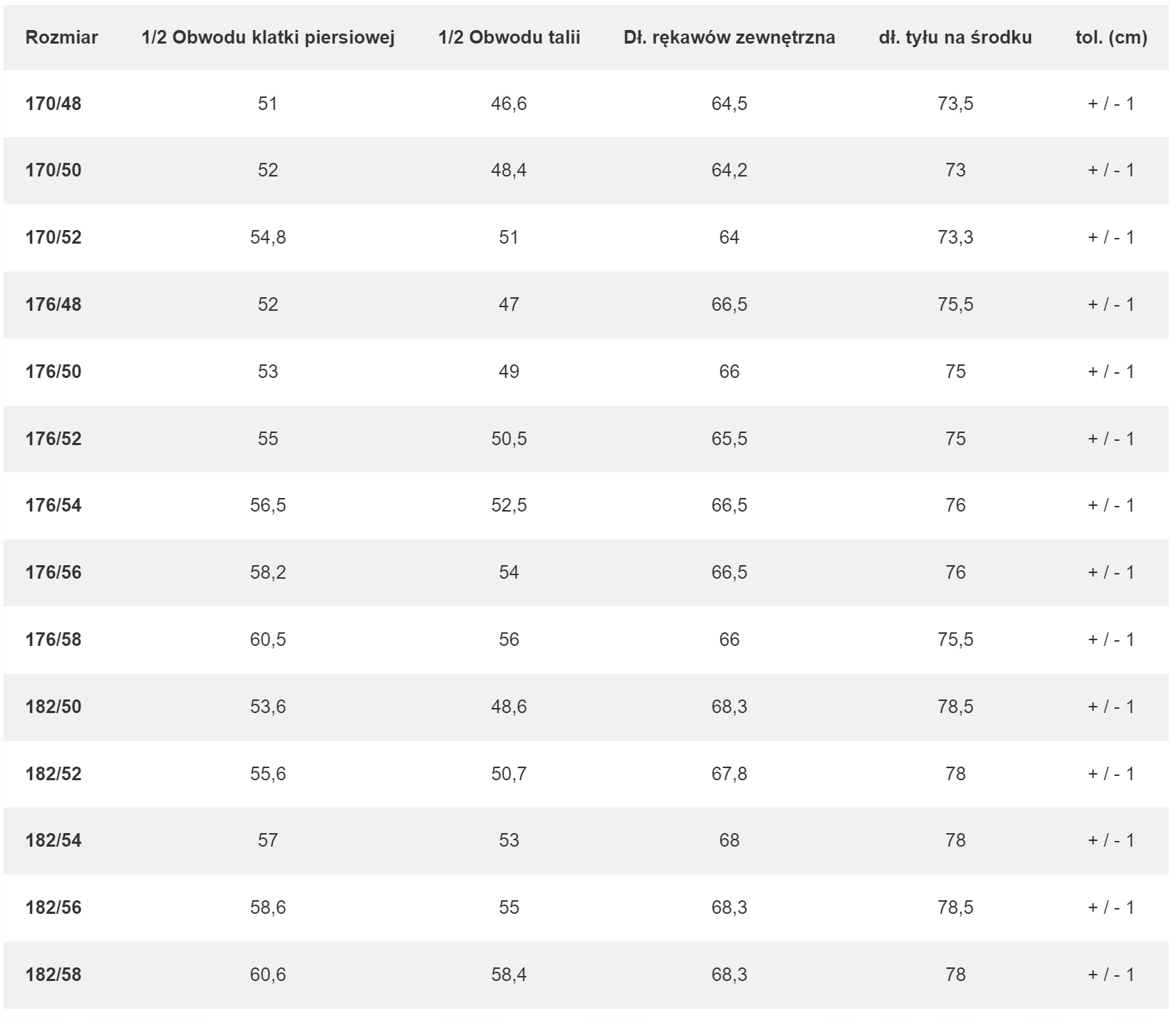Screen dimensions: 1176x1021
Task: Click the 182/58 size label
Action: [x=54, y=975]
